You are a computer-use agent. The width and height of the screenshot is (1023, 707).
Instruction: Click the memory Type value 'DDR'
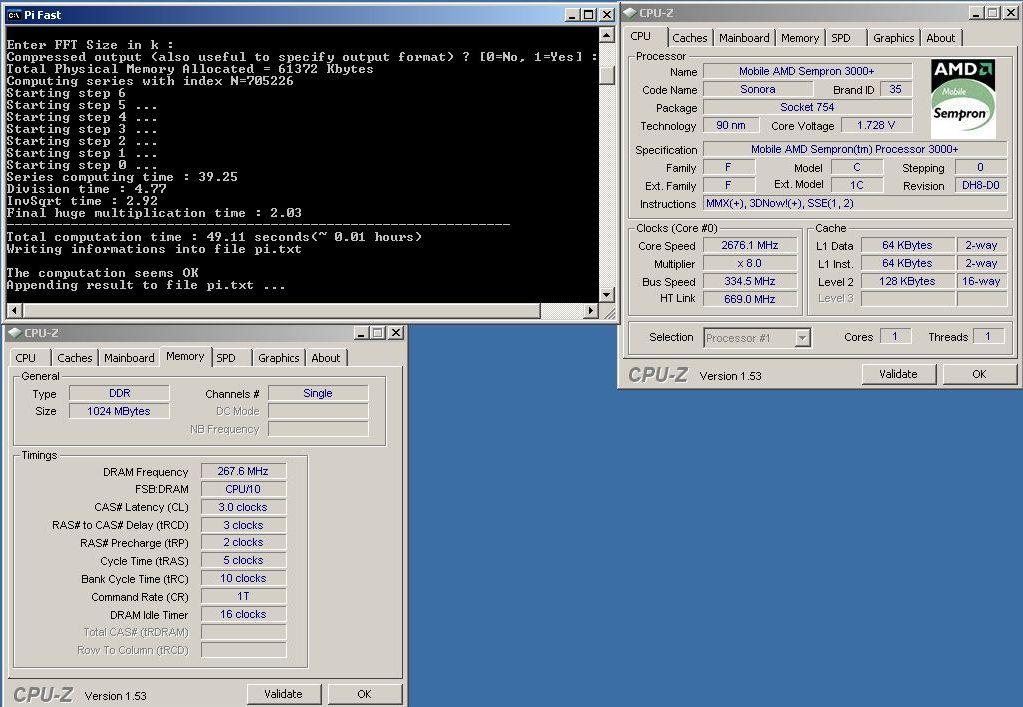tap(119, 393)
